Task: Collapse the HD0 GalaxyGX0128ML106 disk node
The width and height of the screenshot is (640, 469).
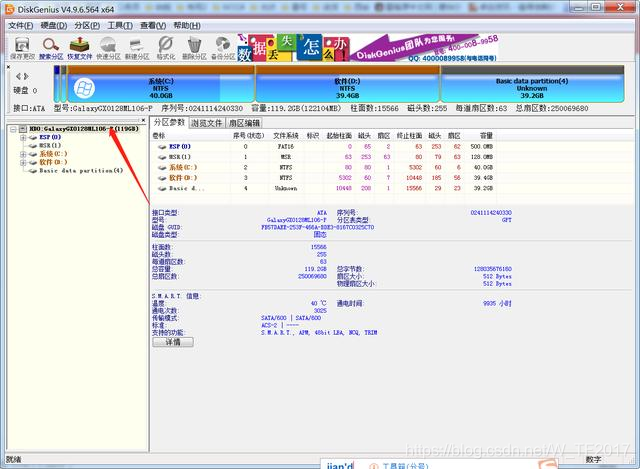Action: (13, 129)
